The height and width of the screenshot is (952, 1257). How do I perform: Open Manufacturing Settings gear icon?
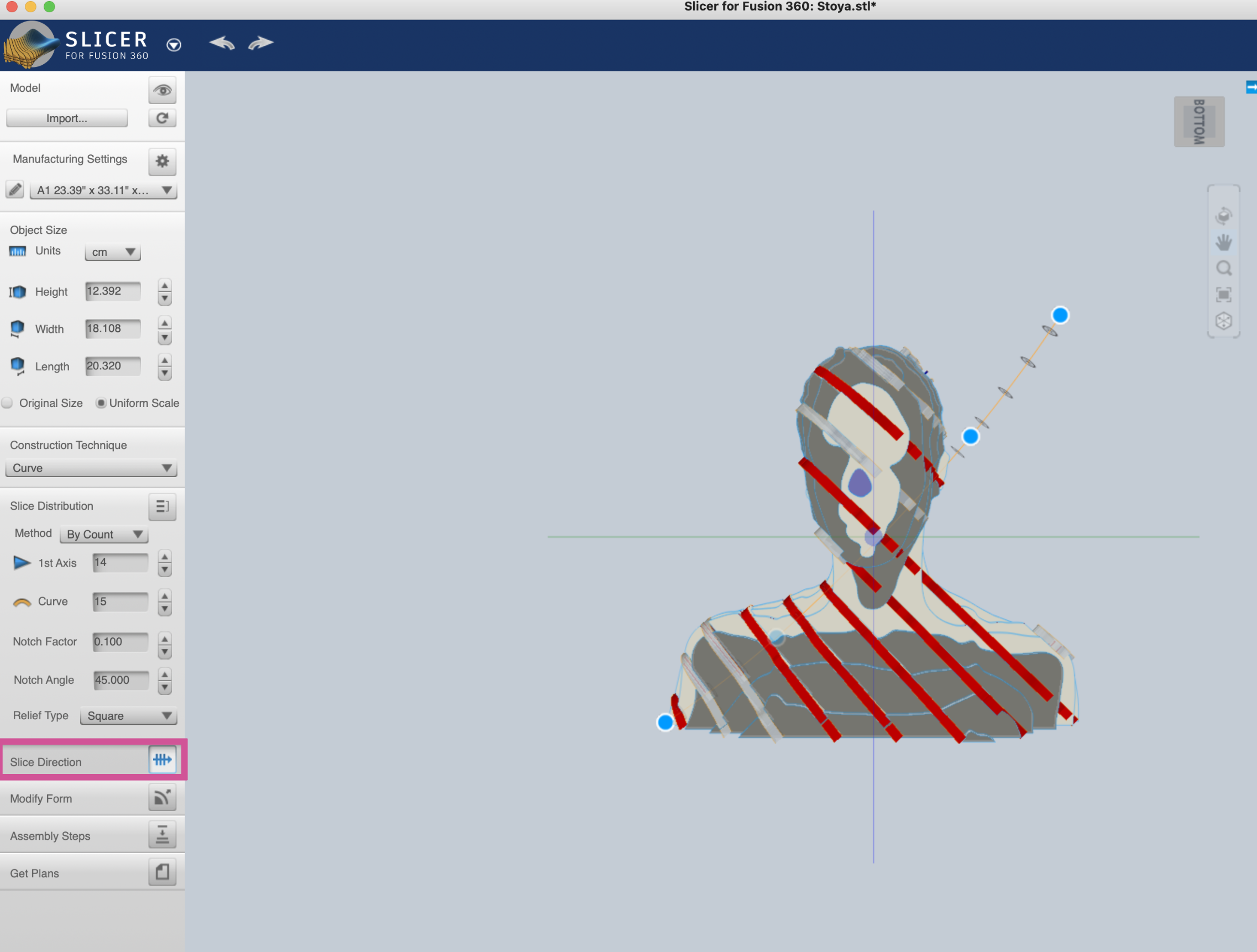click(x=162, y=161)
